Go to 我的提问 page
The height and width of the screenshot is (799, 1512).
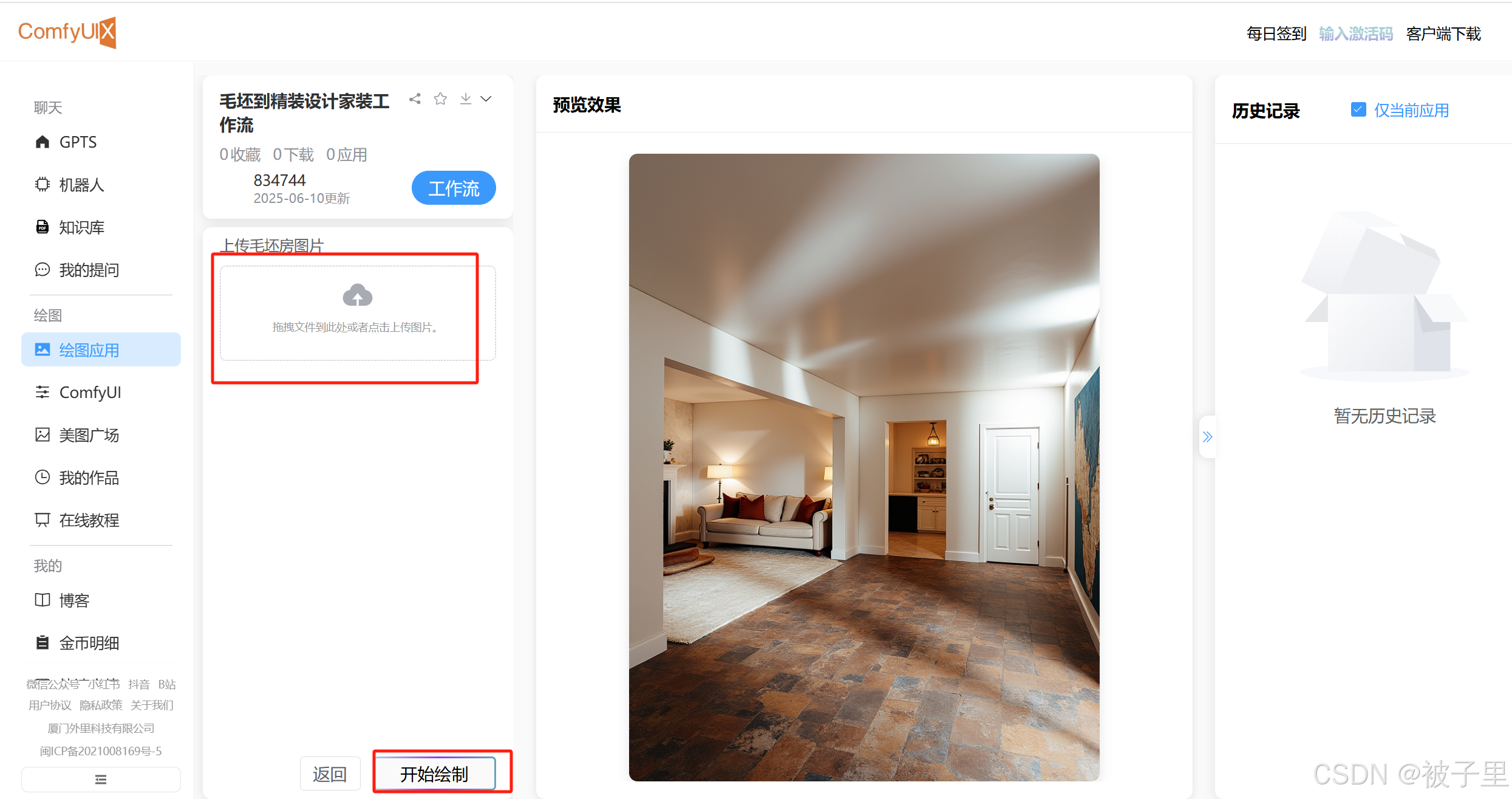coord(89,270)
